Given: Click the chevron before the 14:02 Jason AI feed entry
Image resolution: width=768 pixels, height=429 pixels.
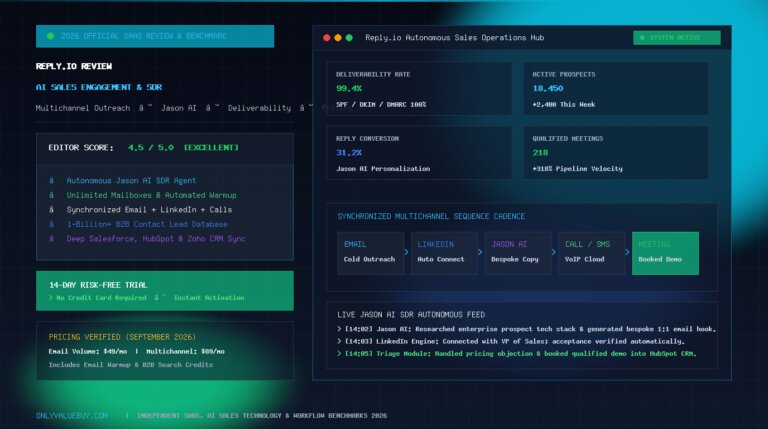Looking at the screenshot, I should (339, 329).
